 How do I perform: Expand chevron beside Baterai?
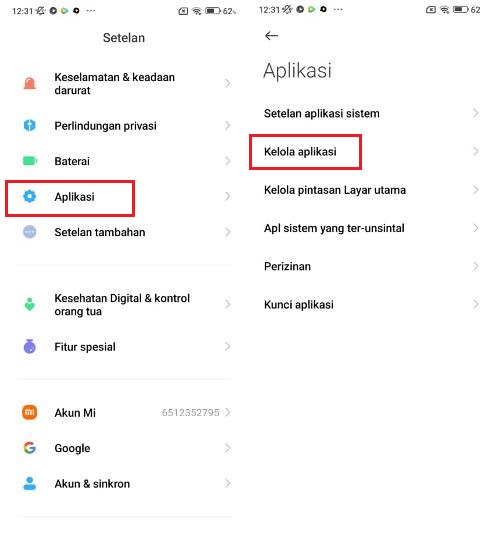227,161
